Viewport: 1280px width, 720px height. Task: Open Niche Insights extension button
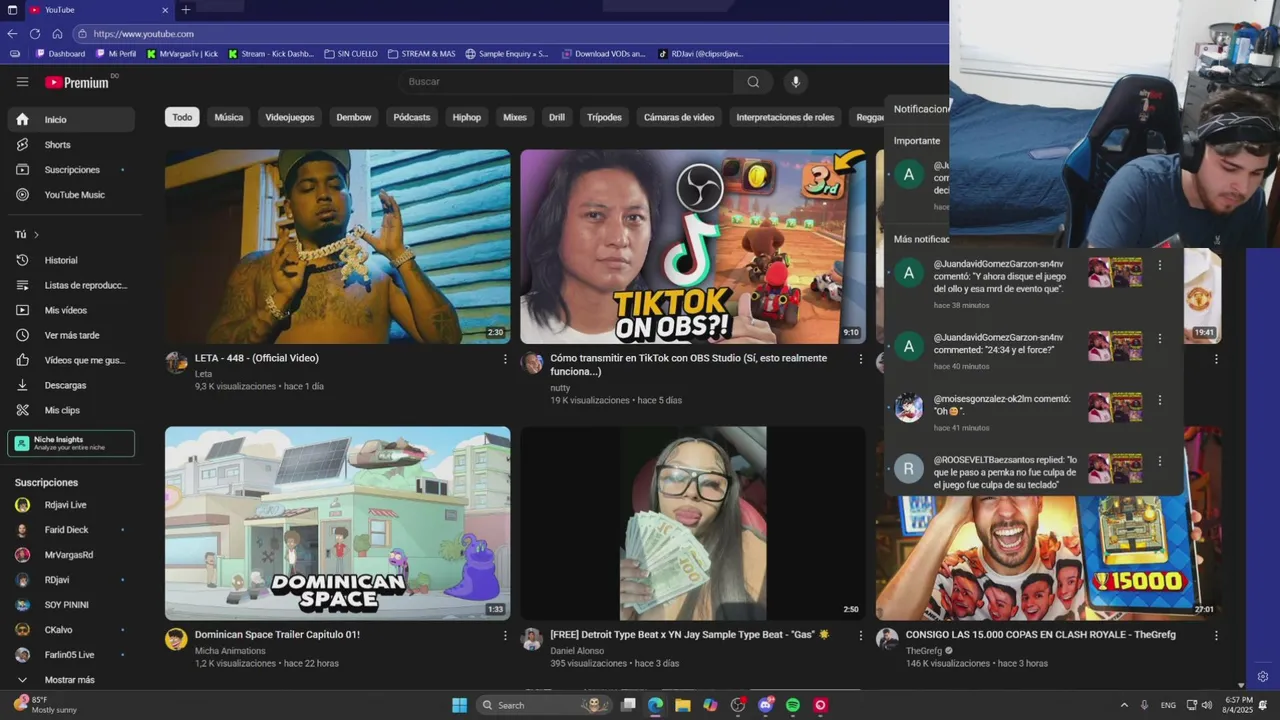pos(71,443)
